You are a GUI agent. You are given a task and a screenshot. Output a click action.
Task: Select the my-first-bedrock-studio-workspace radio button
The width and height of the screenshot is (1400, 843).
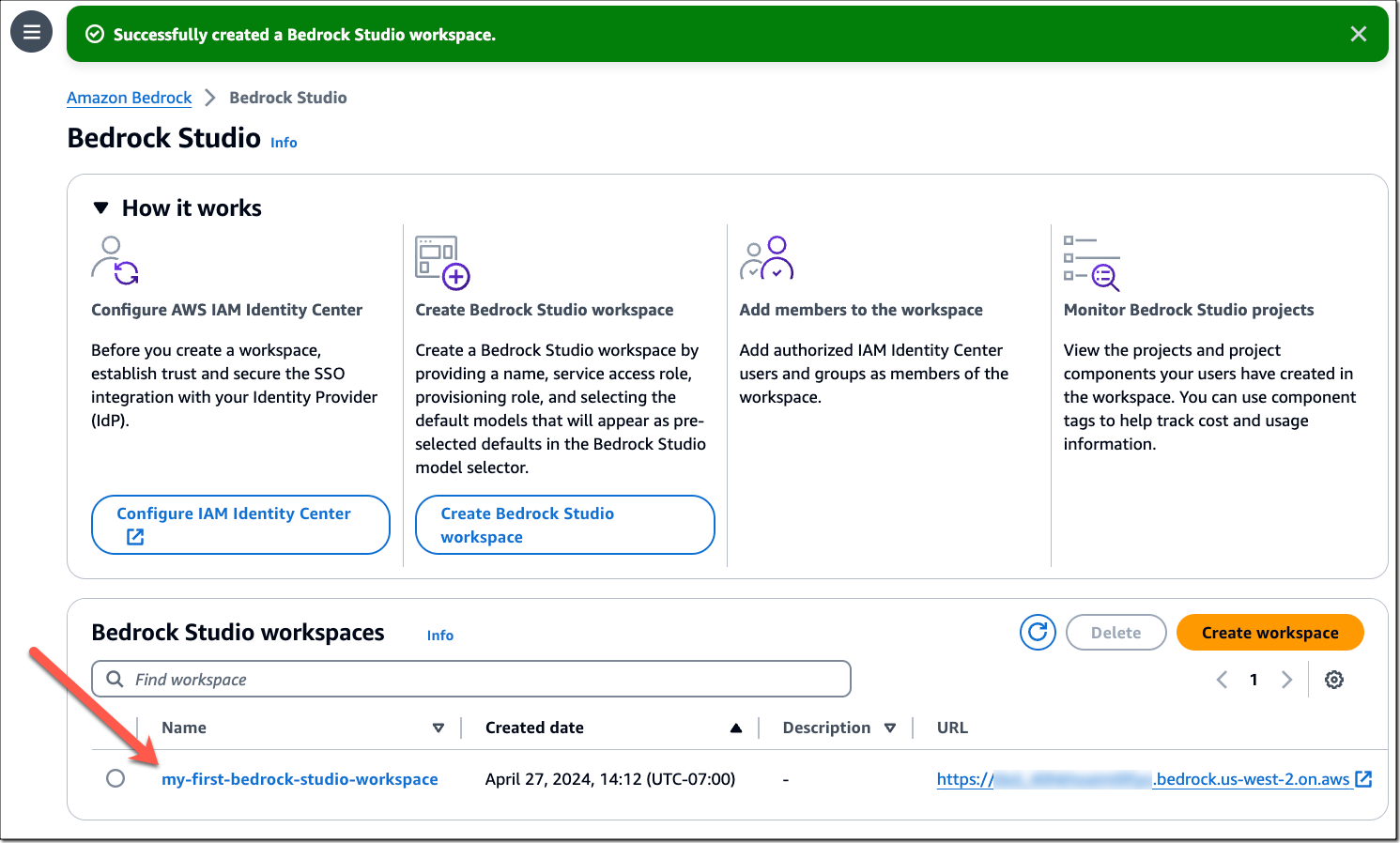pos(115,778)
